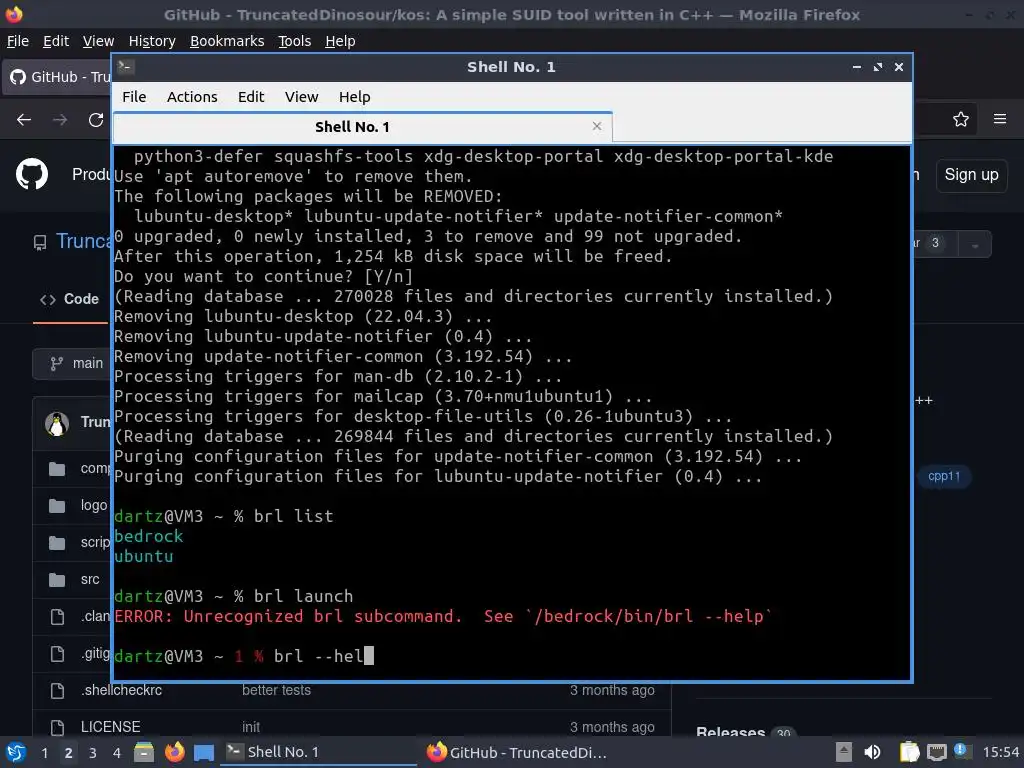This screenshot has height=768, width=1024.
Task: Open the network monitor tray icon
Action: 937,752
